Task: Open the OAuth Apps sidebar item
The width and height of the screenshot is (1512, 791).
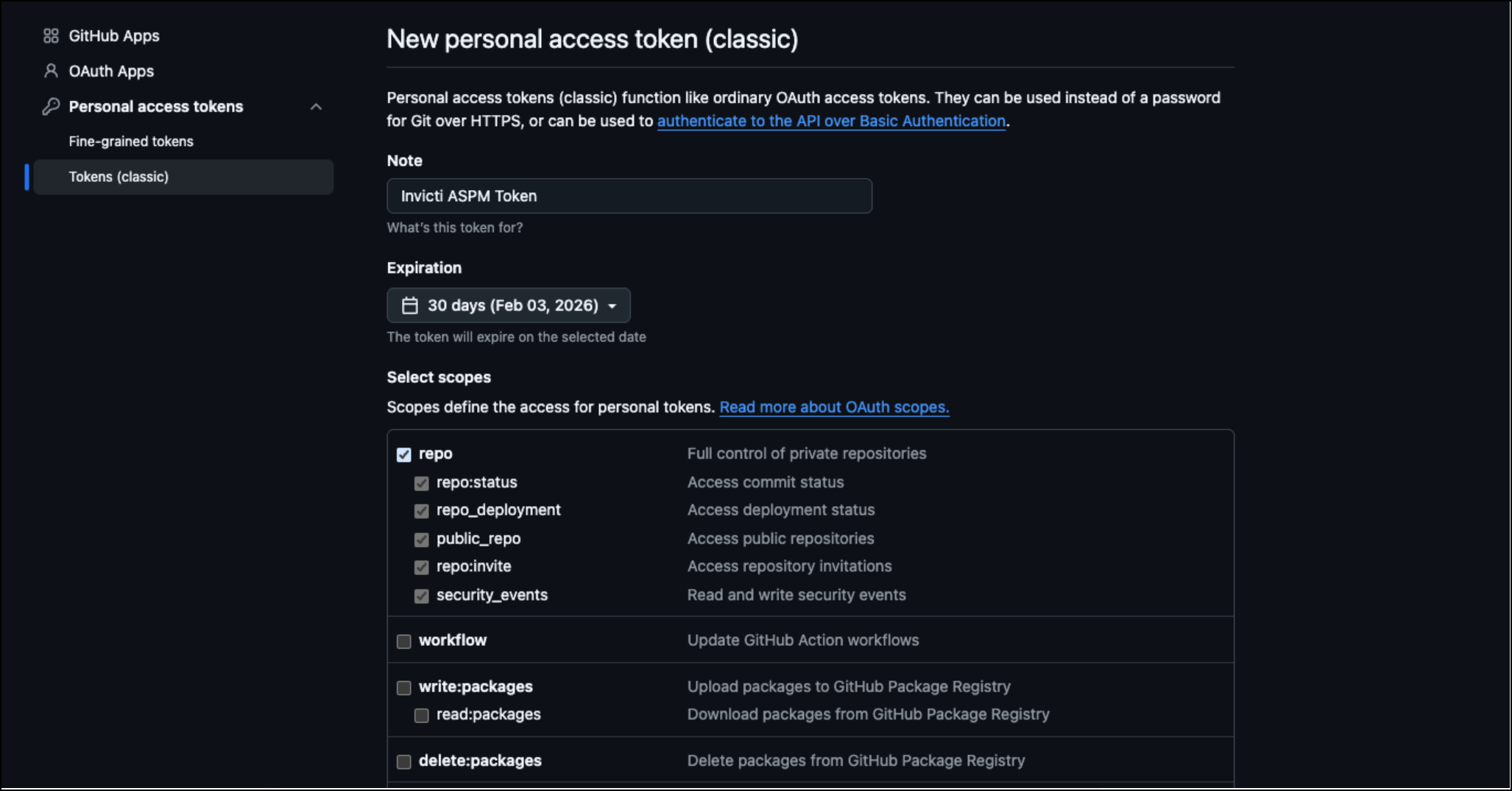Action: (111, 71)
